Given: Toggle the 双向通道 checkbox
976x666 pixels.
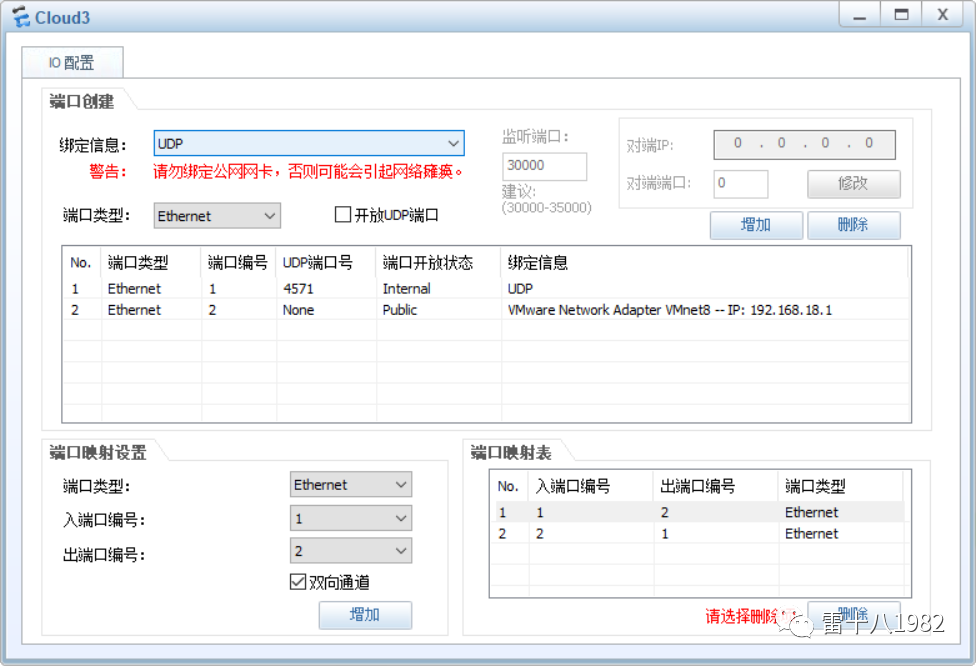Looking at the screenshot, I should point(298,582).
